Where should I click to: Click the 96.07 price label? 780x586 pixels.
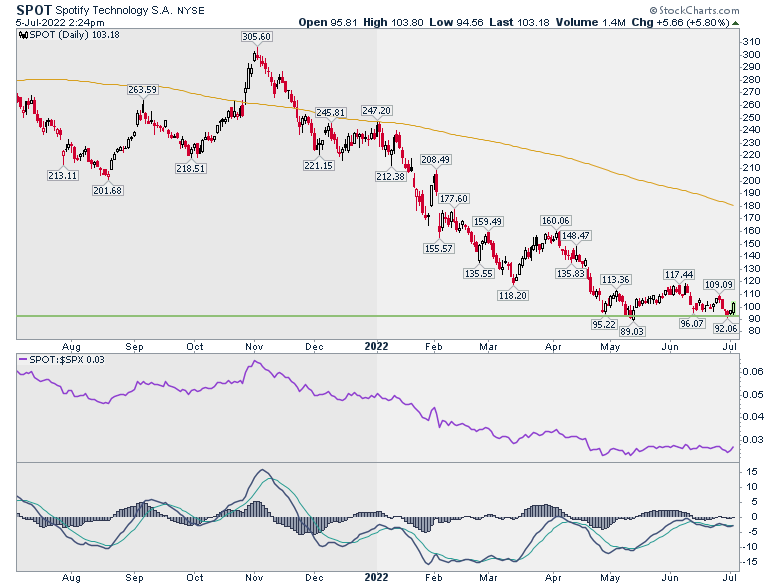(x=692, y=323)
